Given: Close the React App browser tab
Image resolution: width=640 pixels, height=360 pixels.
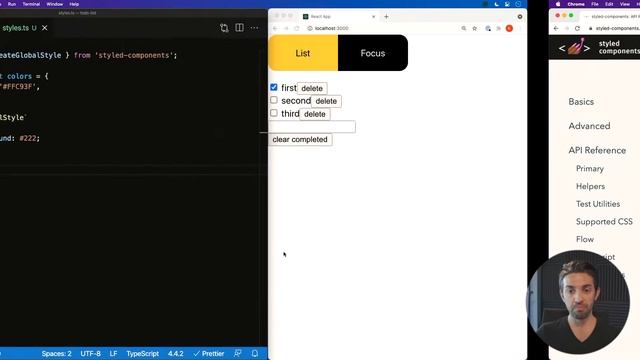Looking at the screenshot, I should [373, 17].
